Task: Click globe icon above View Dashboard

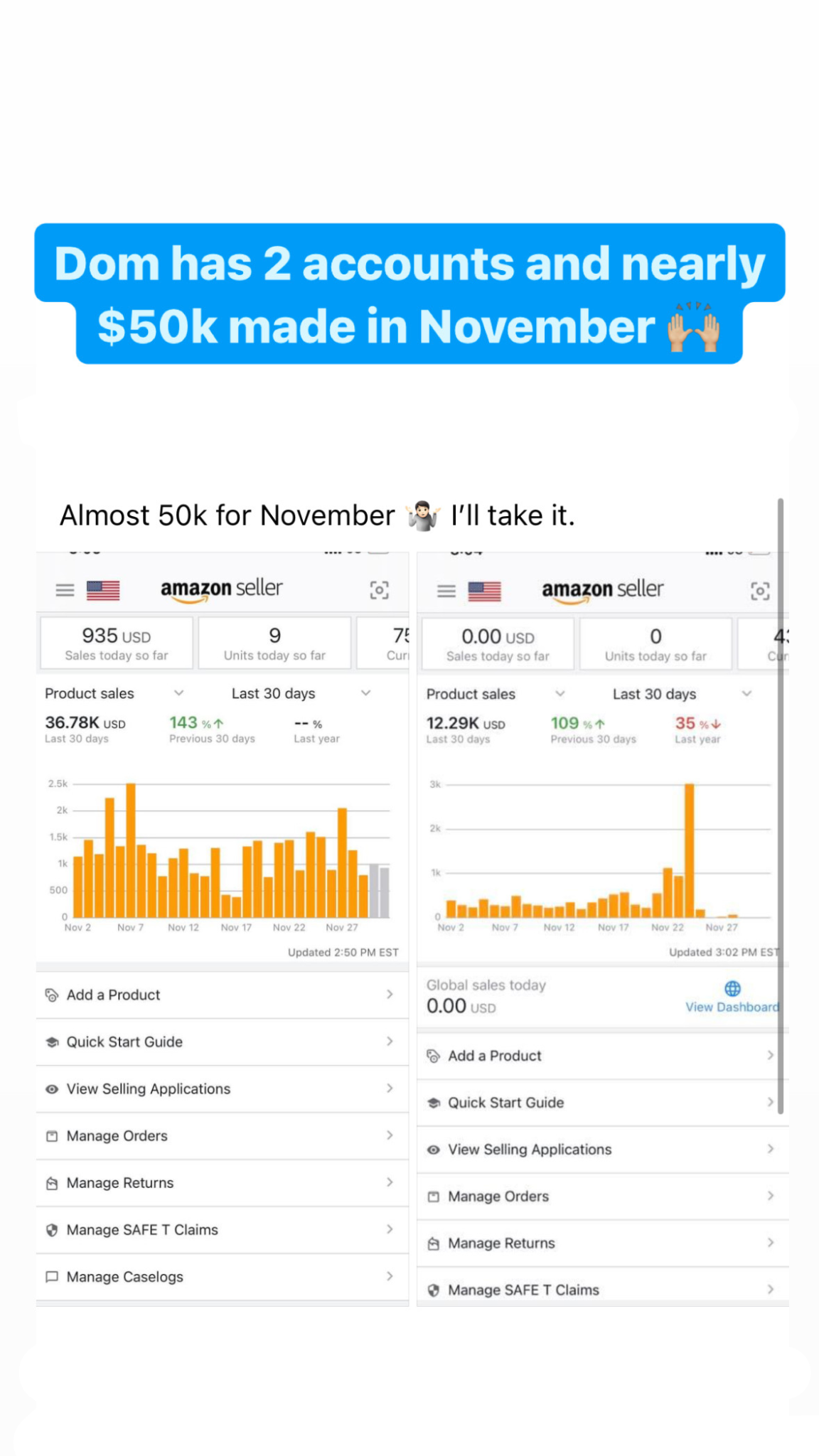Action: 732,988
